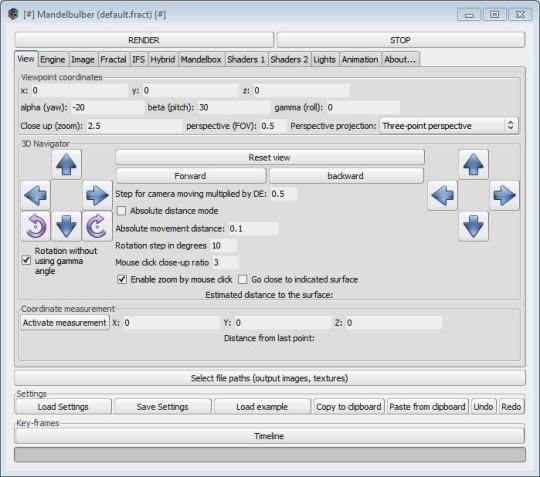This screenshot has height=477, width=540.
Task: Click the left navigator down arrow icon
Action: [x=66, y=226]
